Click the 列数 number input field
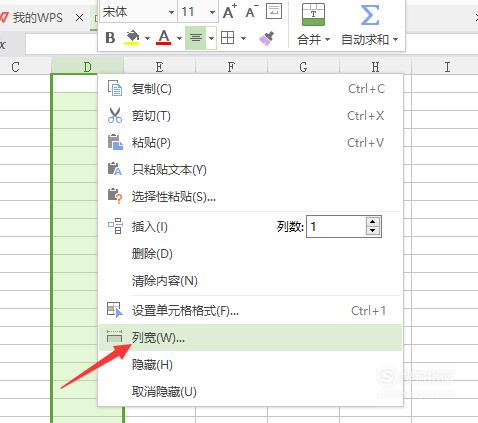Image resolution: width=478 pixels, height=423 pixels. click(x=336, y=227)
